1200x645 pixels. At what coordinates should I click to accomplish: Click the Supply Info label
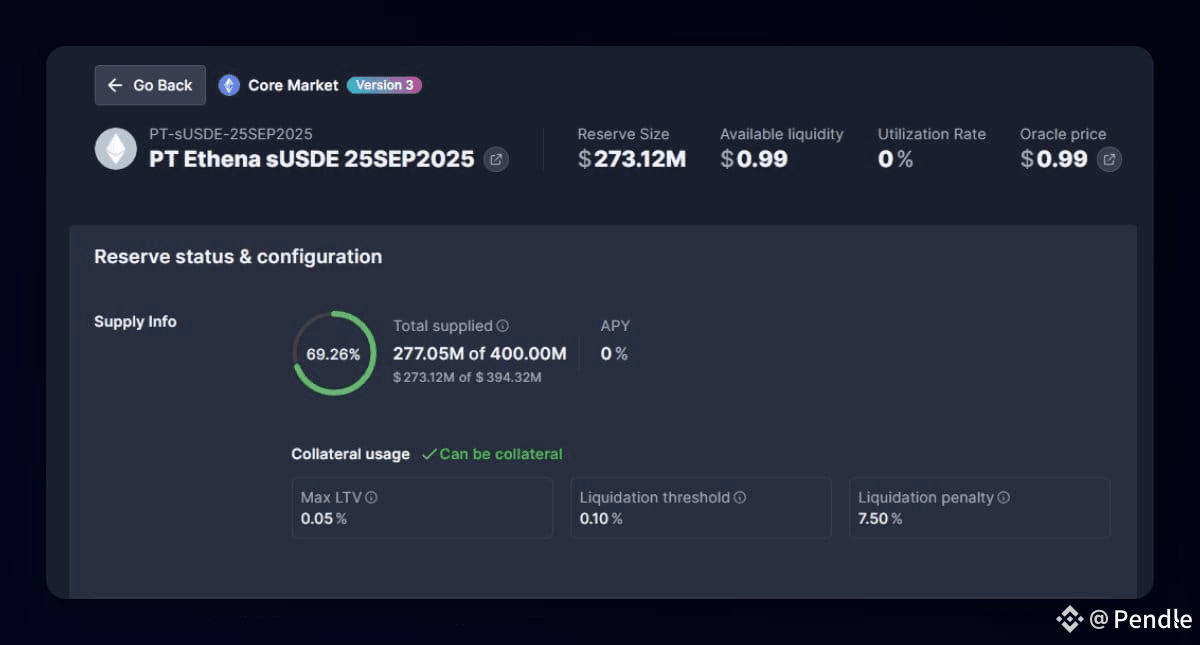pos(135,322)
